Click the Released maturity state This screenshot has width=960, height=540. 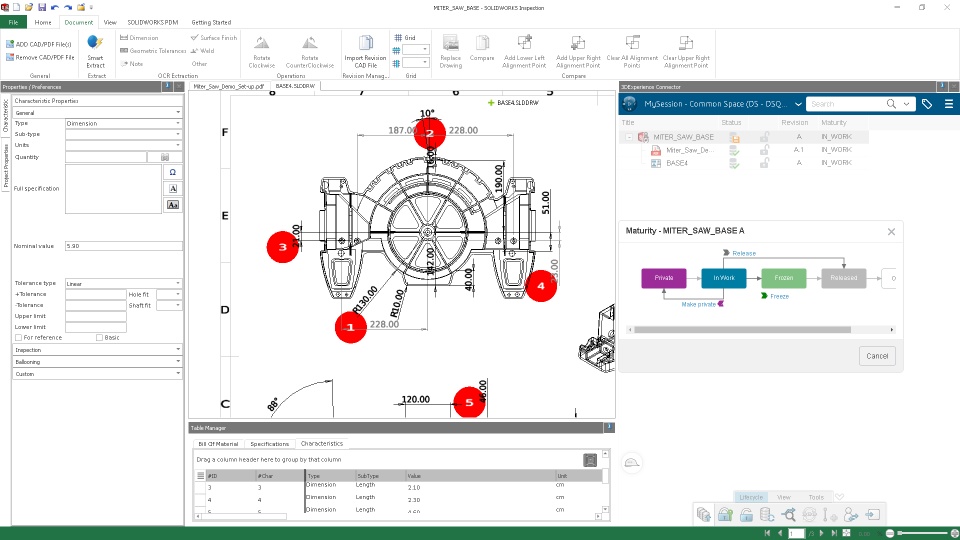[844, 278]
